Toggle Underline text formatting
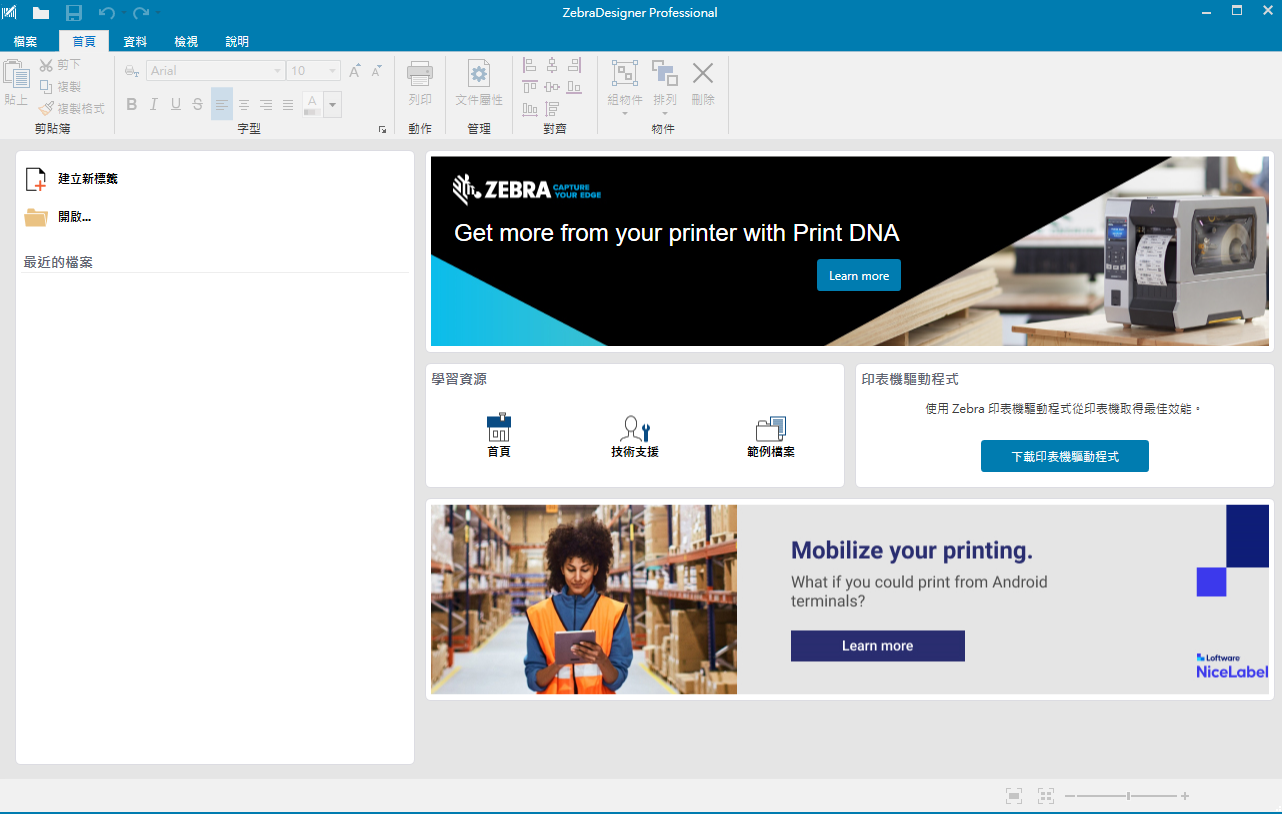 pyautogui.click(x=175, y=104)
